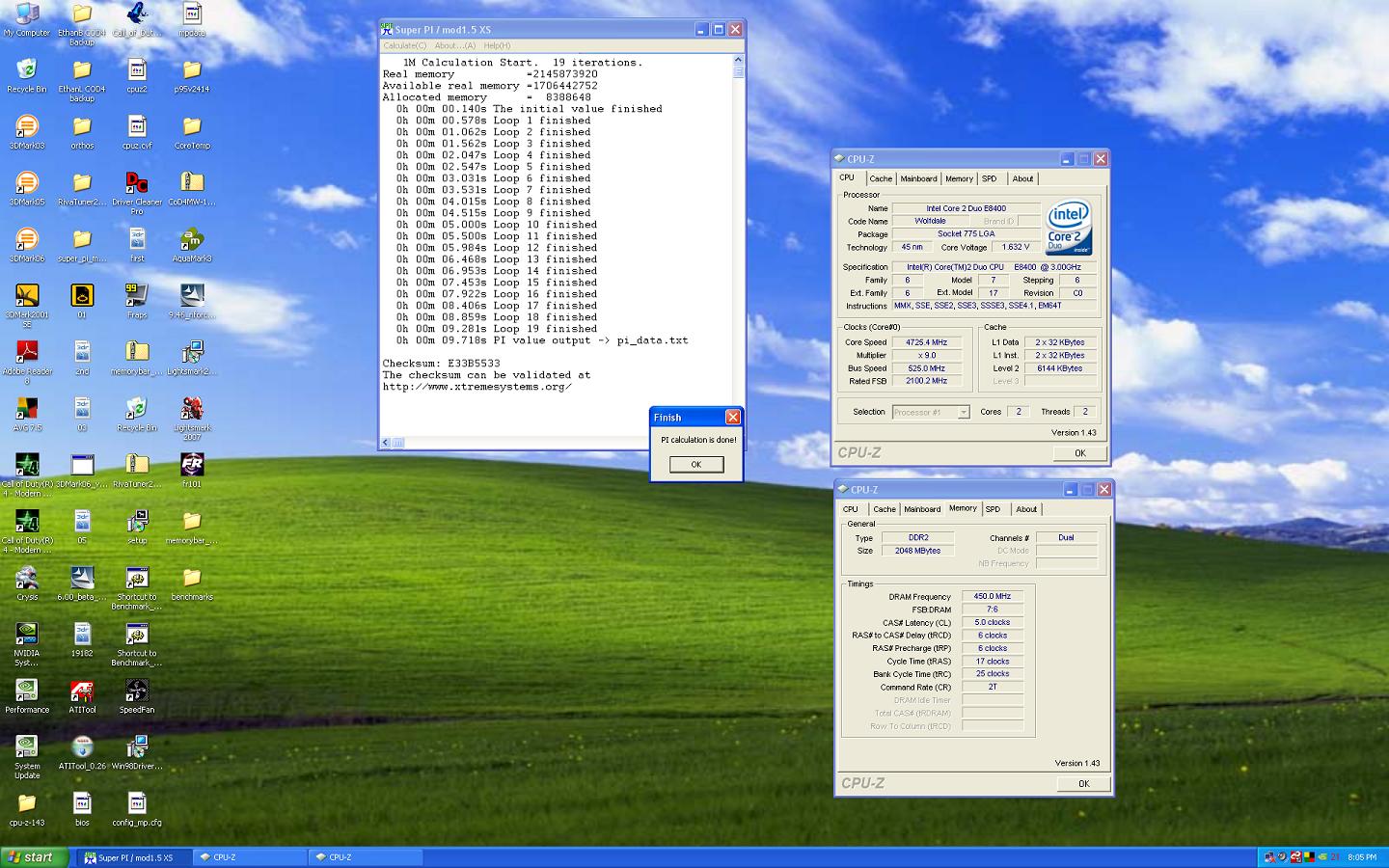Open SPD tab in lower CPU-Z window
Viewport: 1389px width, 868px height.
pyautogui.click(x=994, y=509)
